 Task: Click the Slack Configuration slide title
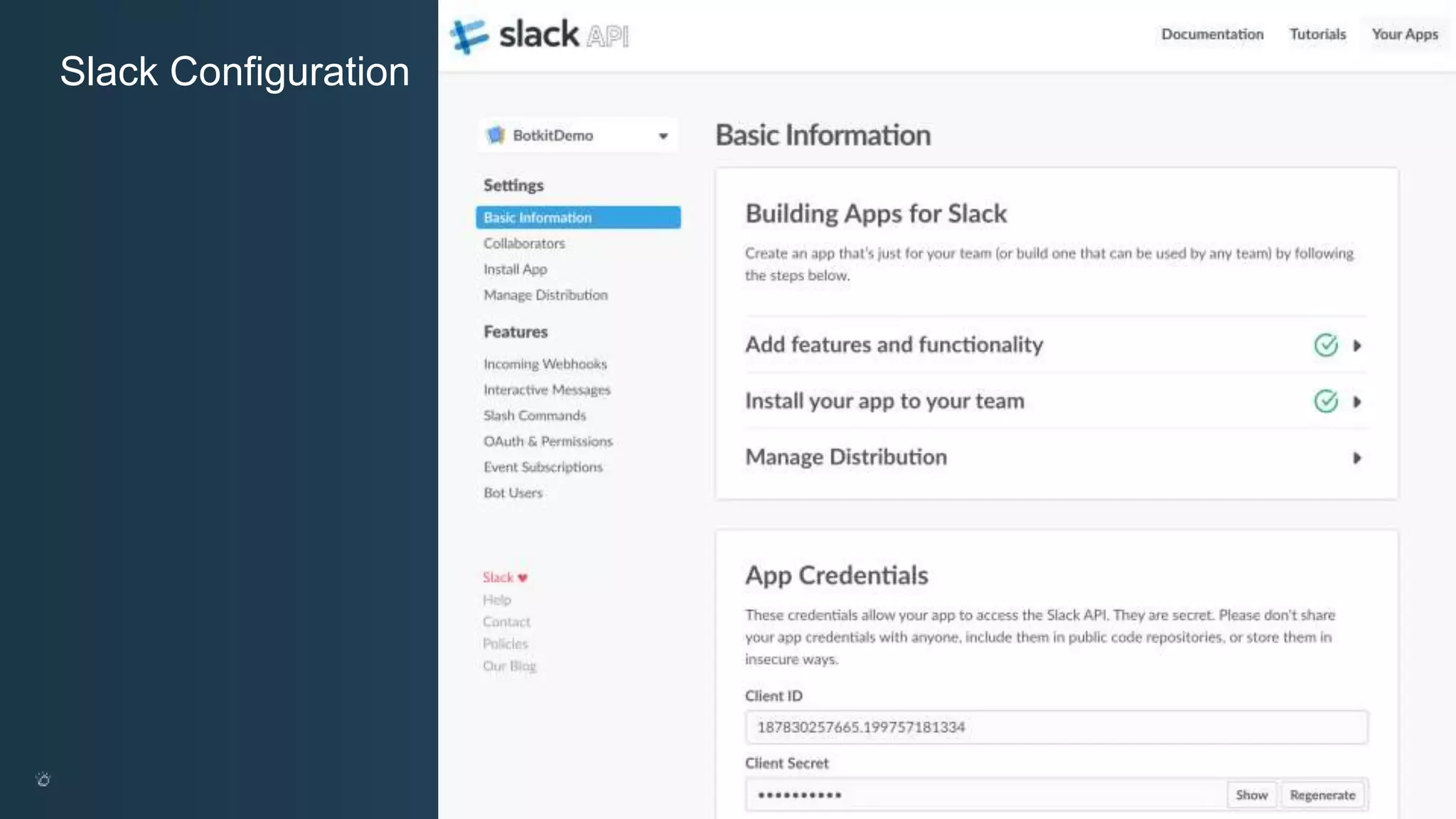[x=235, y=72]
